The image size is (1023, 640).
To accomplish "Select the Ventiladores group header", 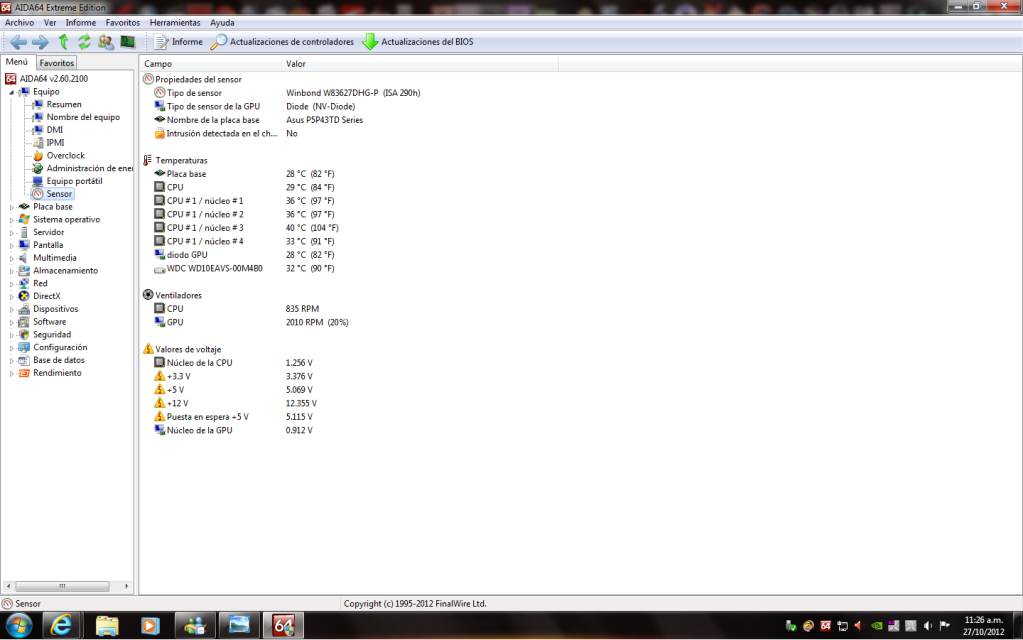I will [172, 296].
